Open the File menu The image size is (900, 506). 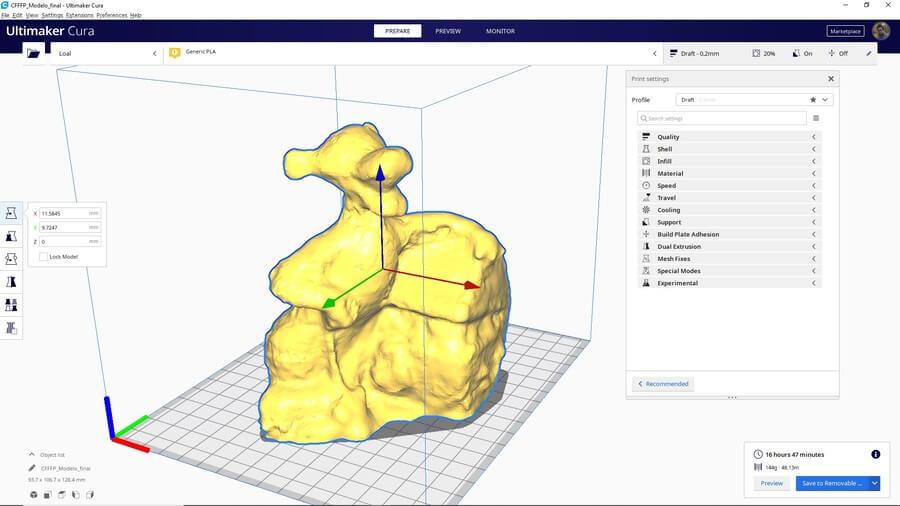pos(5,15)
